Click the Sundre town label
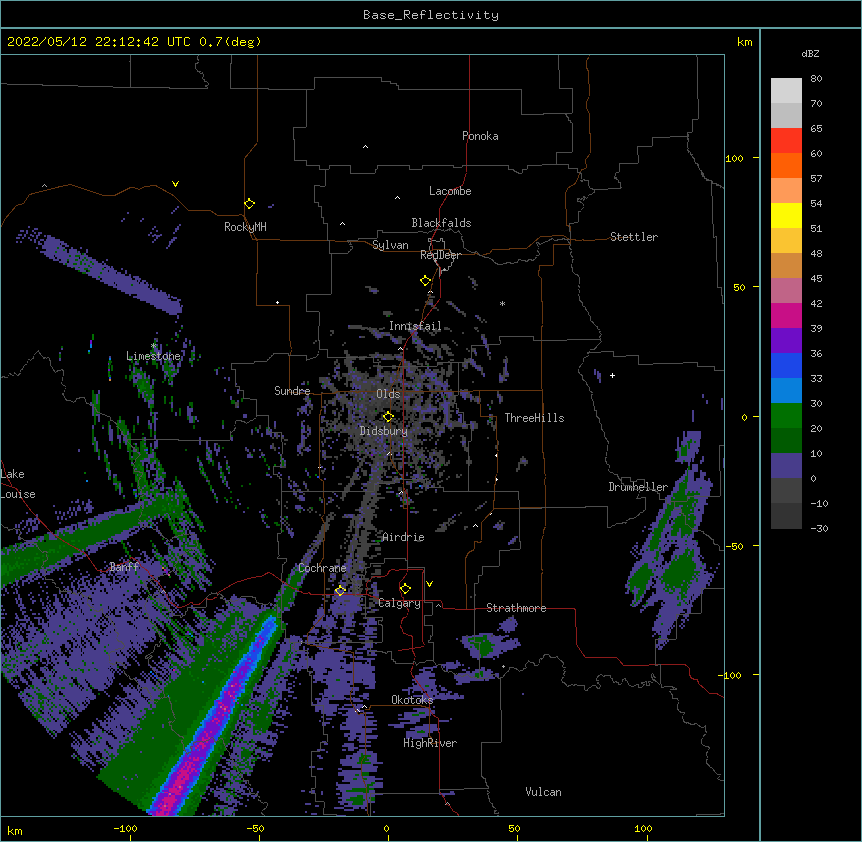862x842 pixels. 292,391
